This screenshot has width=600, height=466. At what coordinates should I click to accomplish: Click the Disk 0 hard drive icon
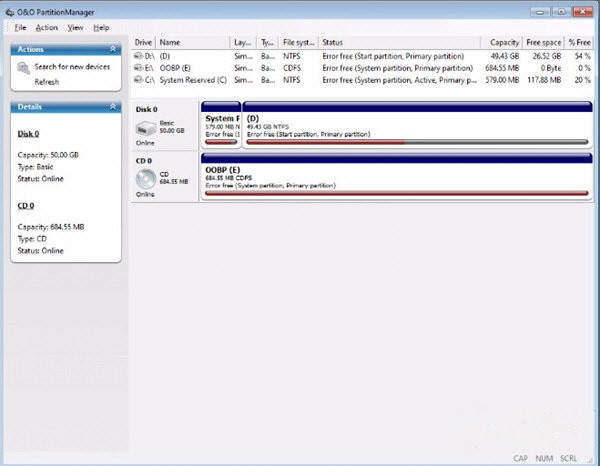(x=145, y=126)
